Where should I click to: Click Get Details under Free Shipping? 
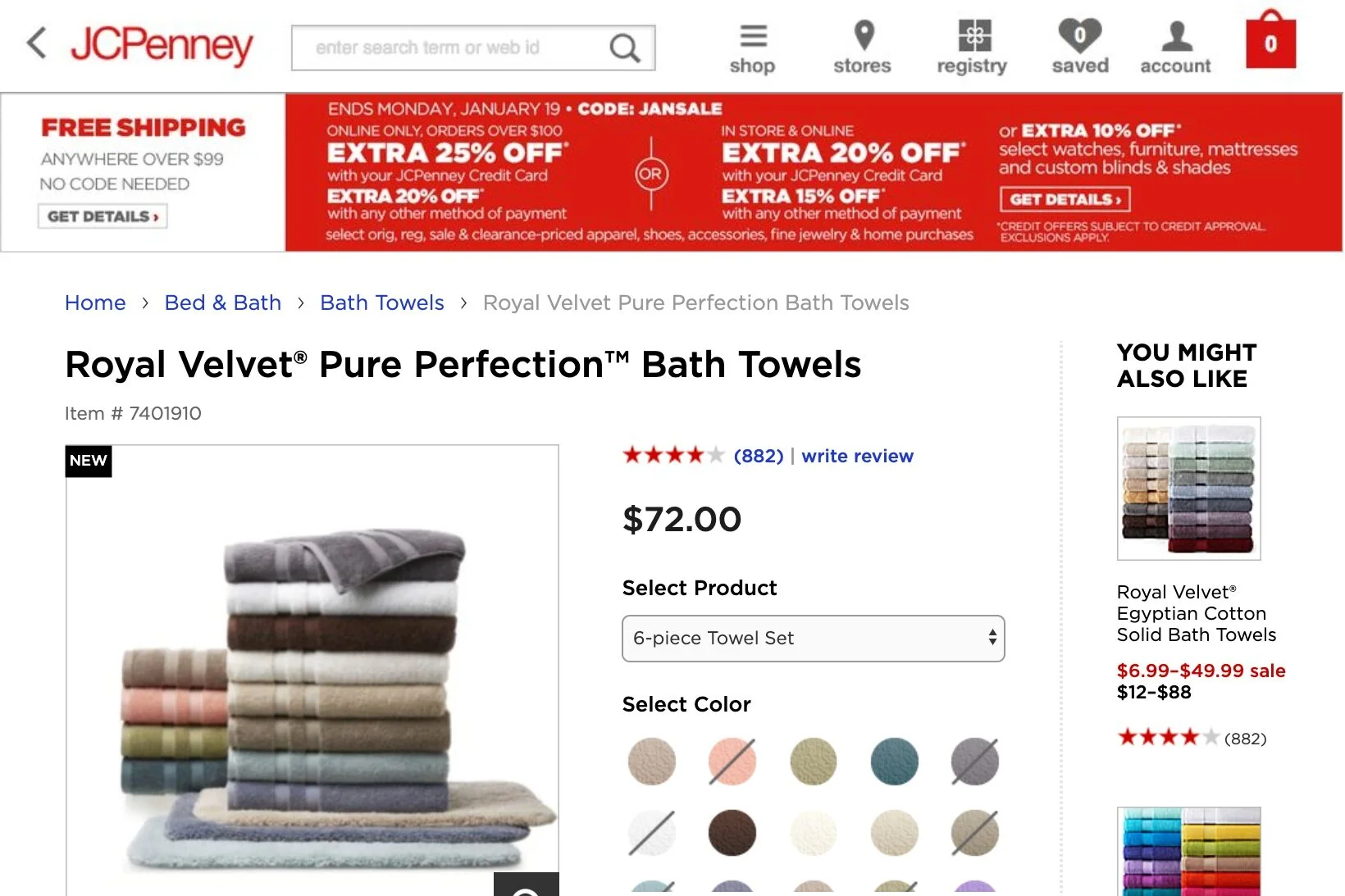pyautogui.click(x=103, y=216)
